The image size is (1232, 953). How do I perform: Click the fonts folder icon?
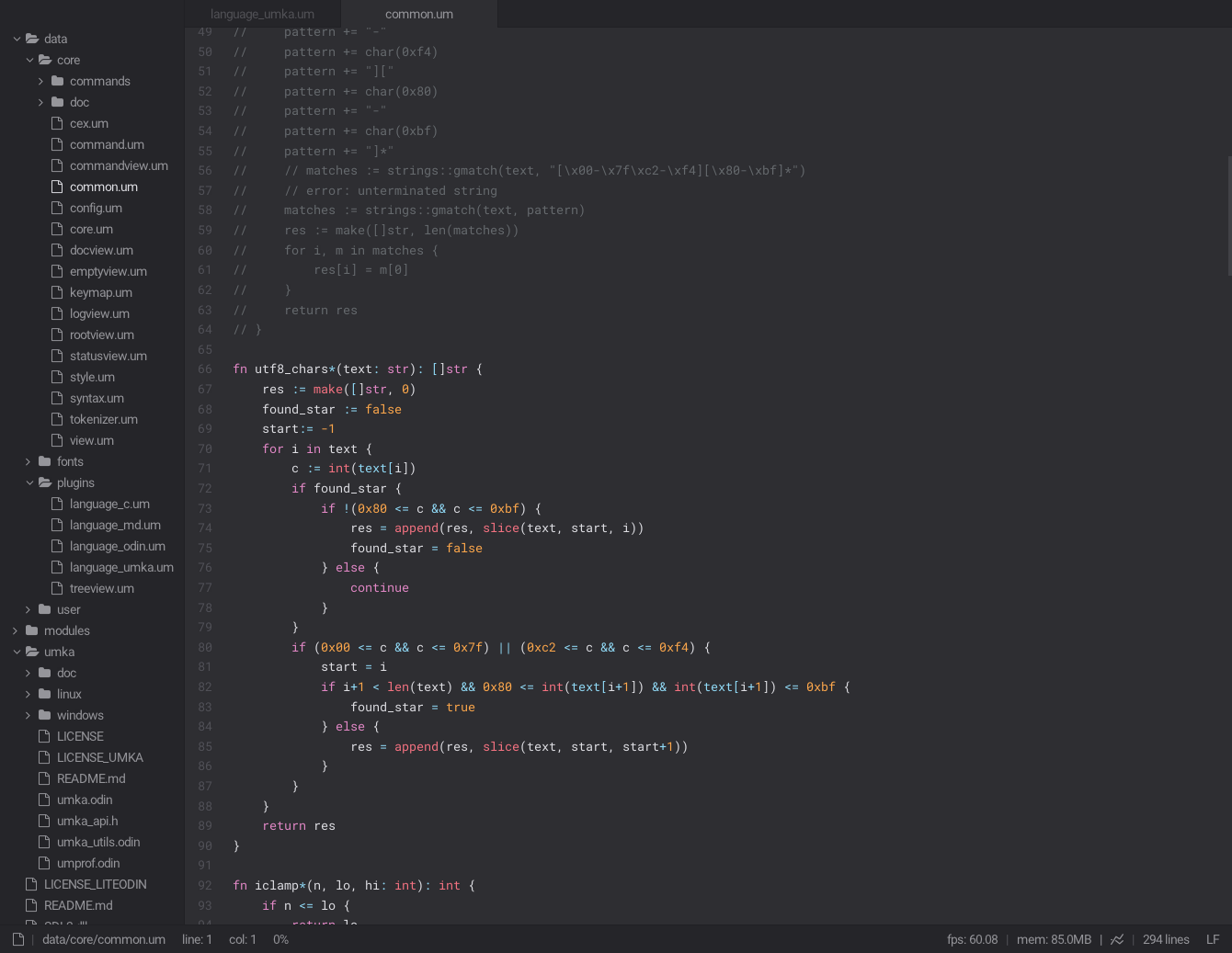coord(45,461)
